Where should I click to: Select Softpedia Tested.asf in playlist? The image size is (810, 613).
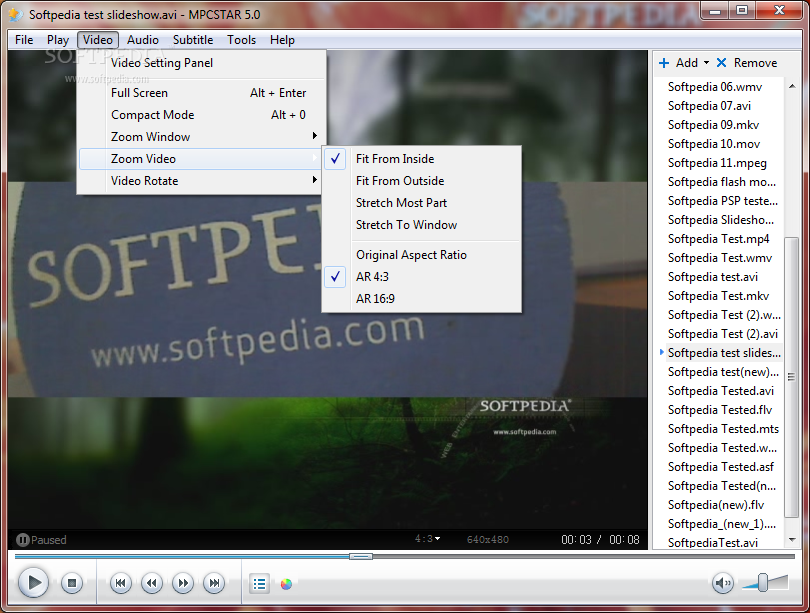pyautogui.click(x=721, y=467)
